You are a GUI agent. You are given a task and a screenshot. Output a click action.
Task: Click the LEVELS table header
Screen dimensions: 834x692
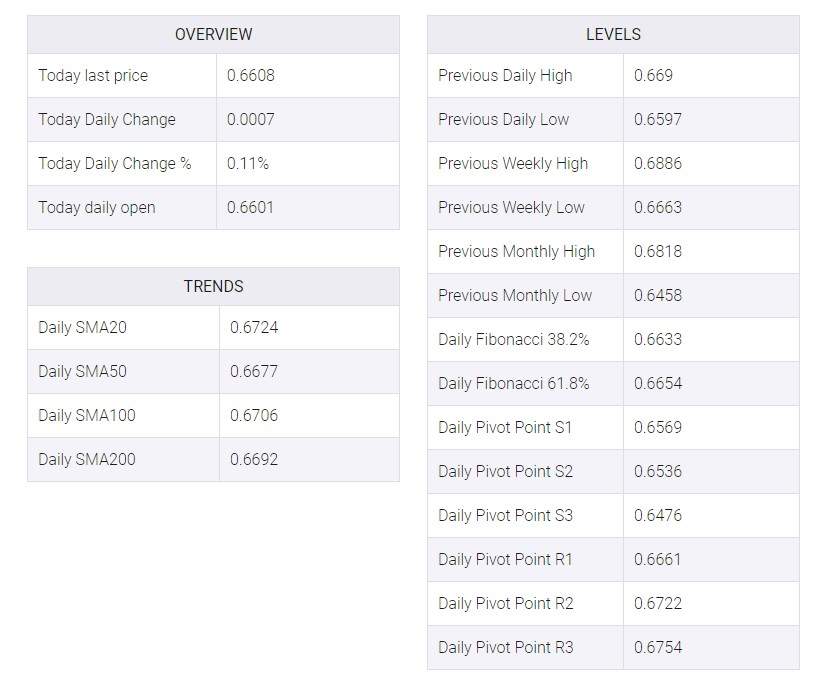pos(613,35)
